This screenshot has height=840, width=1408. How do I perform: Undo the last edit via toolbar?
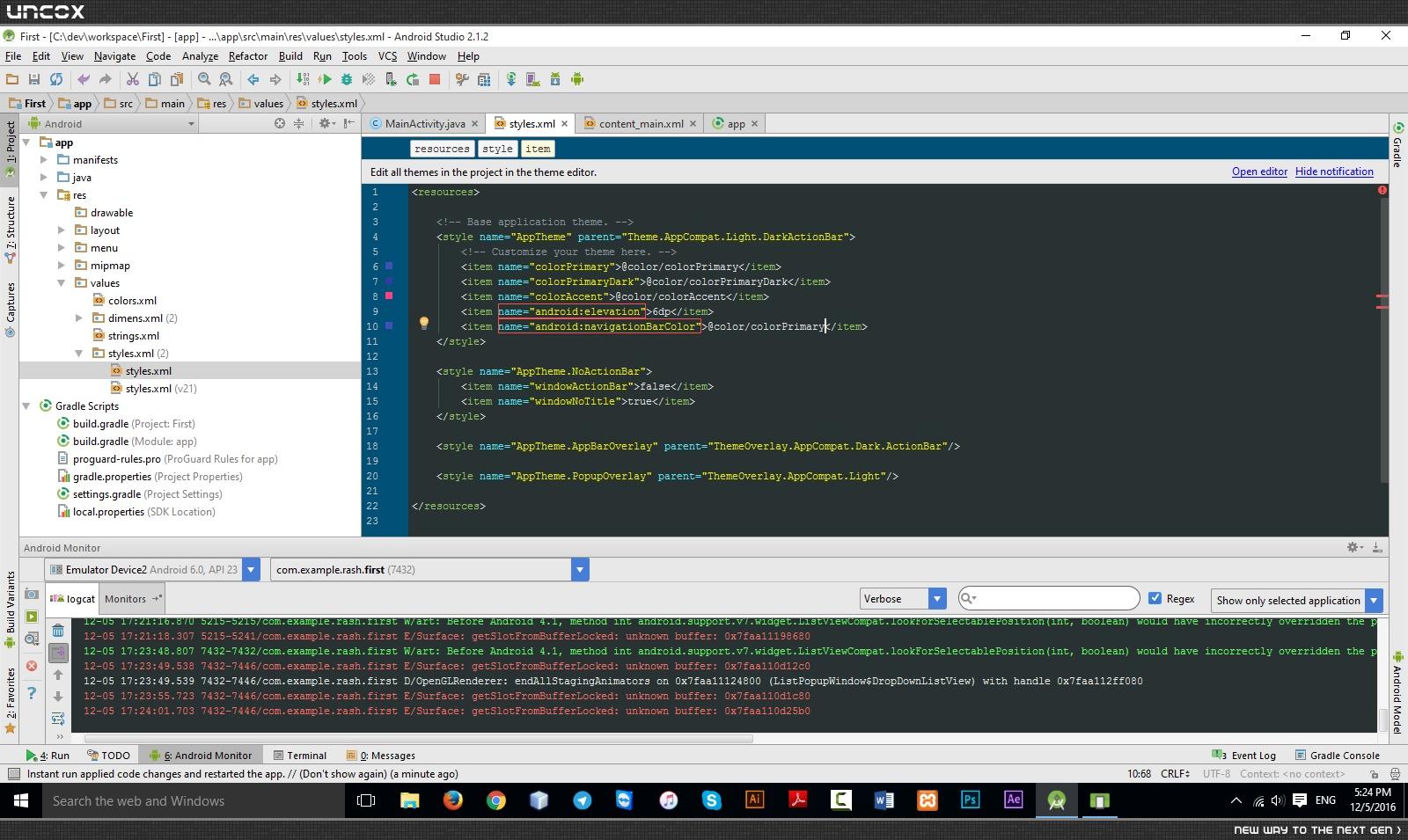coord(84,79)
